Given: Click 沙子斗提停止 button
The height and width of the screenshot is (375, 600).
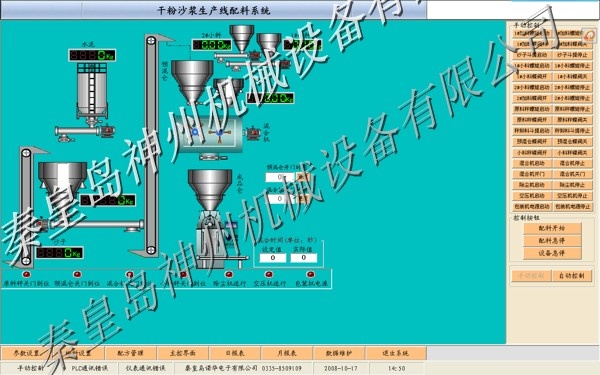Looking at the screenshot, I should 572,55.
